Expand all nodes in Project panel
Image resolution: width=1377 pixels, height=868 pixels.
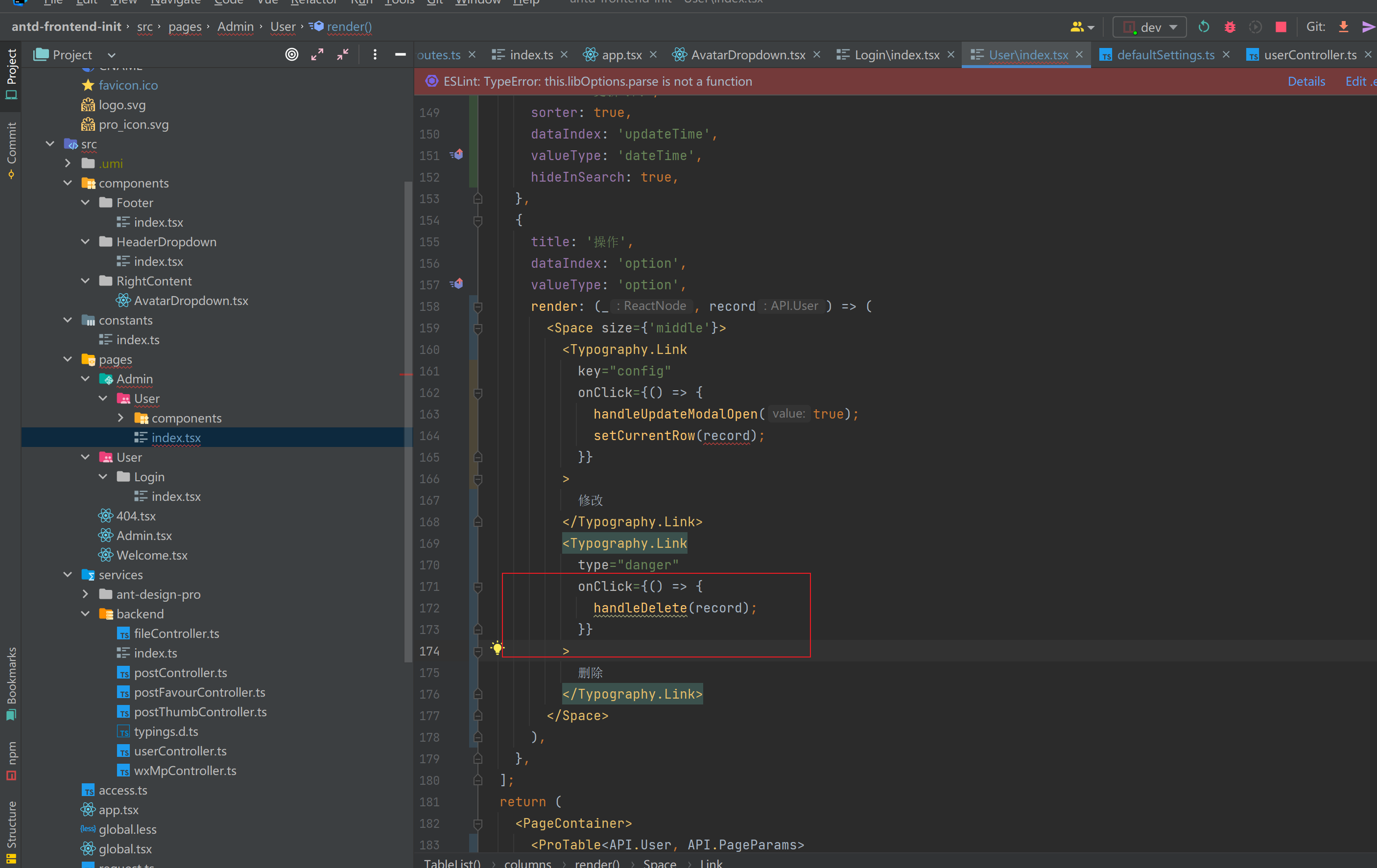[x=317, y=55]
